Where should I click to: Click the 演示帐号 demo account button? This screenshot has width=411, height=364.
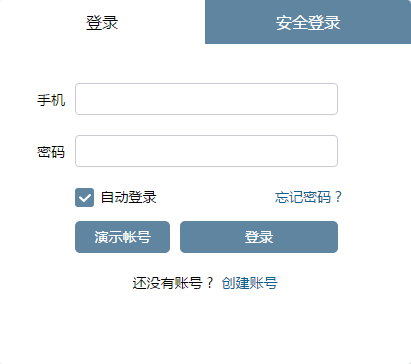(122, 237)
